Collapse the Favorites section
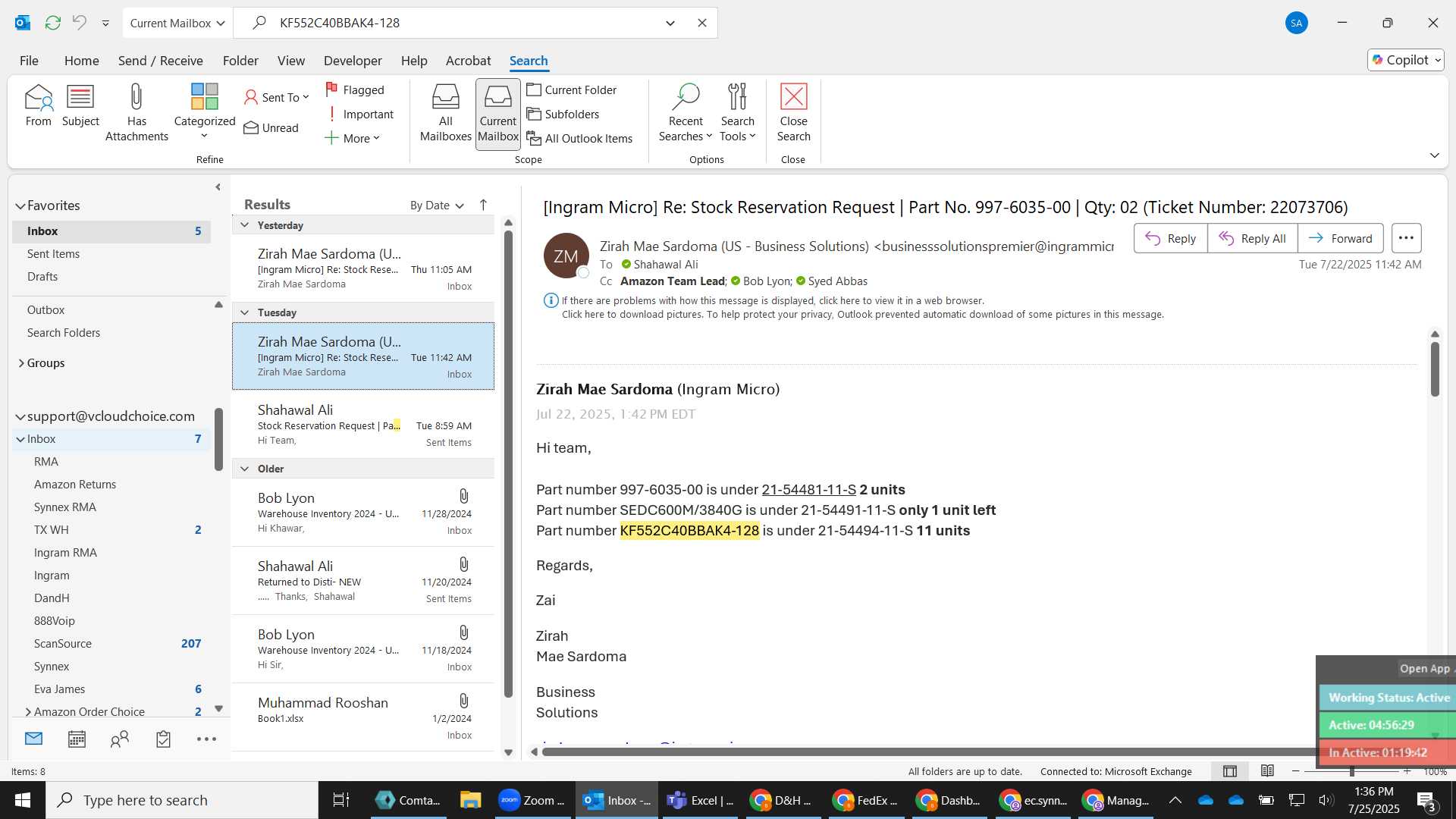 tap(20, 206)
